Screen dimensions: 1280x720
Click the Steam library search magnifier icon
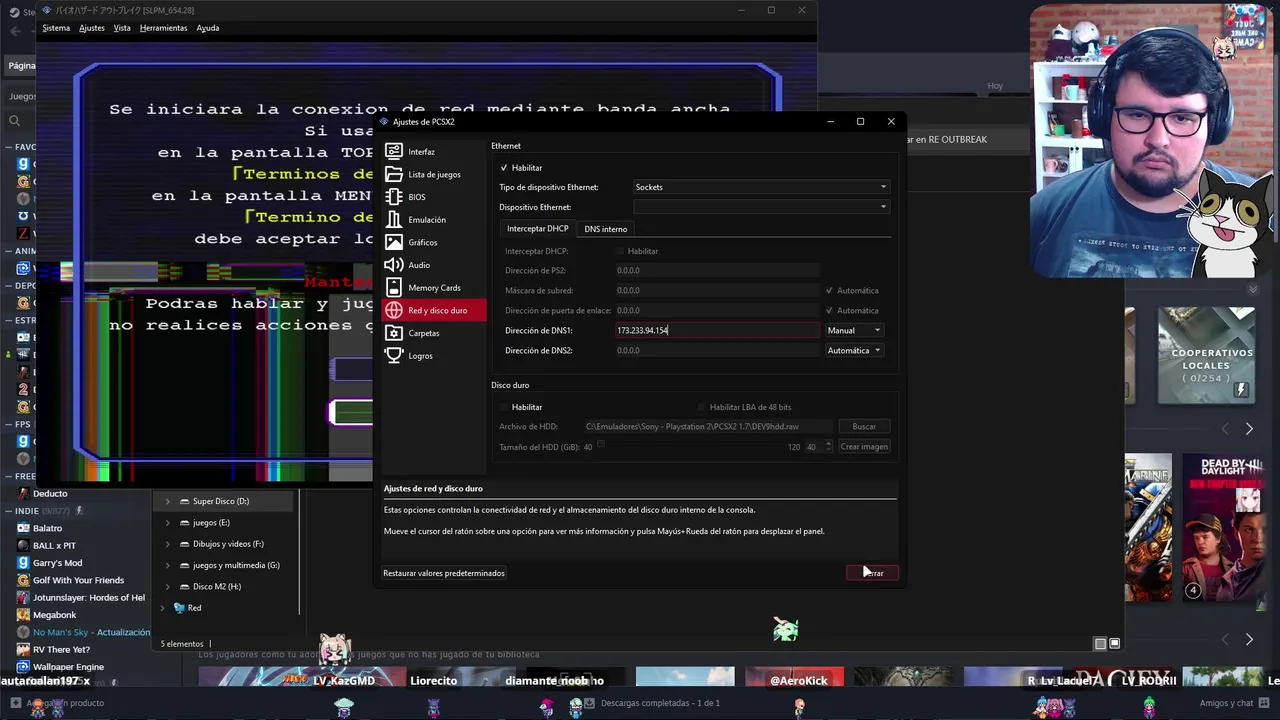pos(14,121)
